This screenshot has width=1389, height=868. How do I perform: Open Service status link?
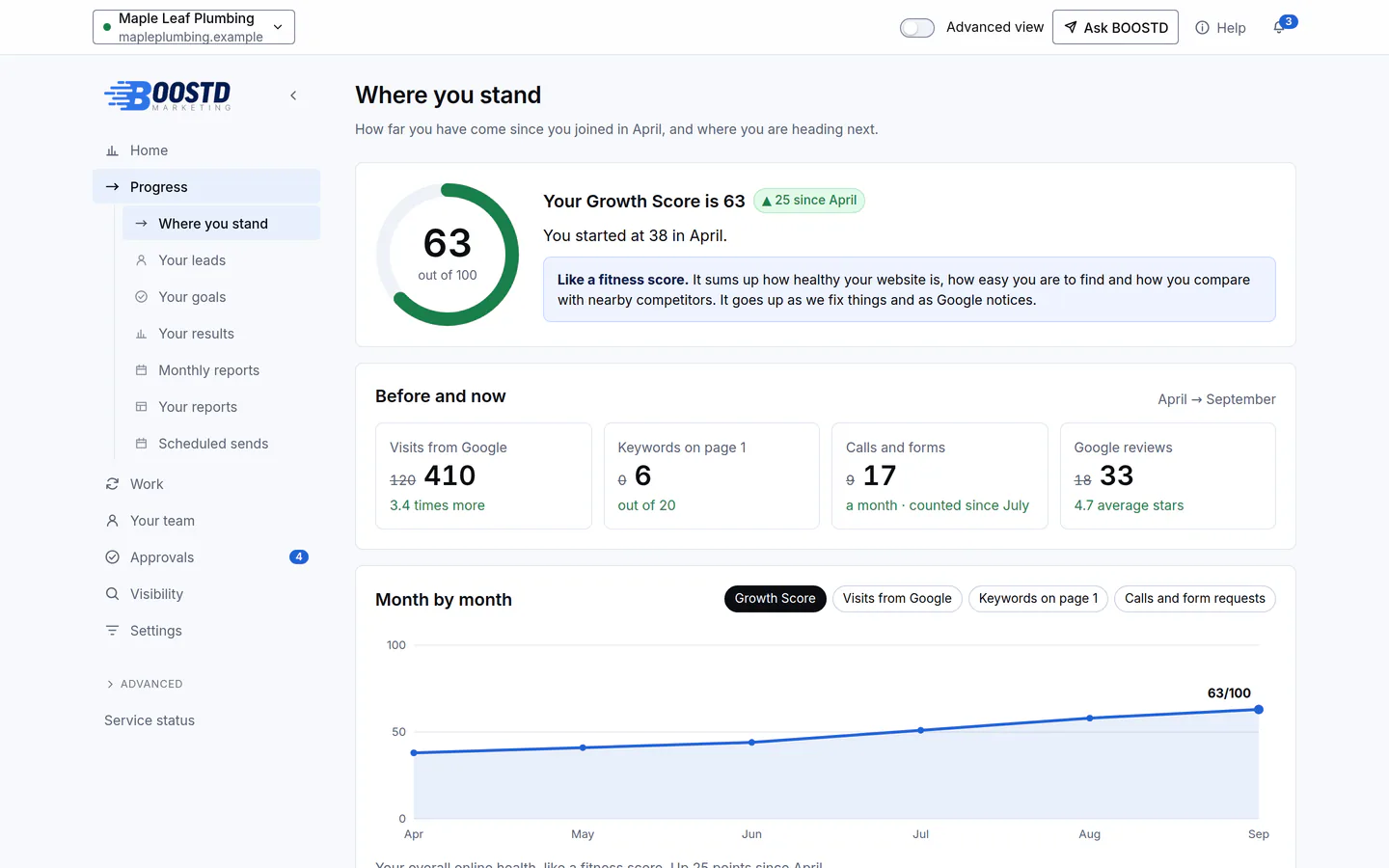[x=150, y=720]
